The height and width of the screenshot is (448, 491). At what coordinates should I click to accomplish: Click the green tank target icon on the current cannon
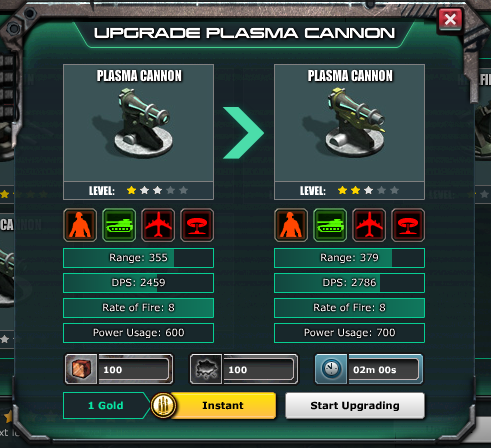point(119,225)
